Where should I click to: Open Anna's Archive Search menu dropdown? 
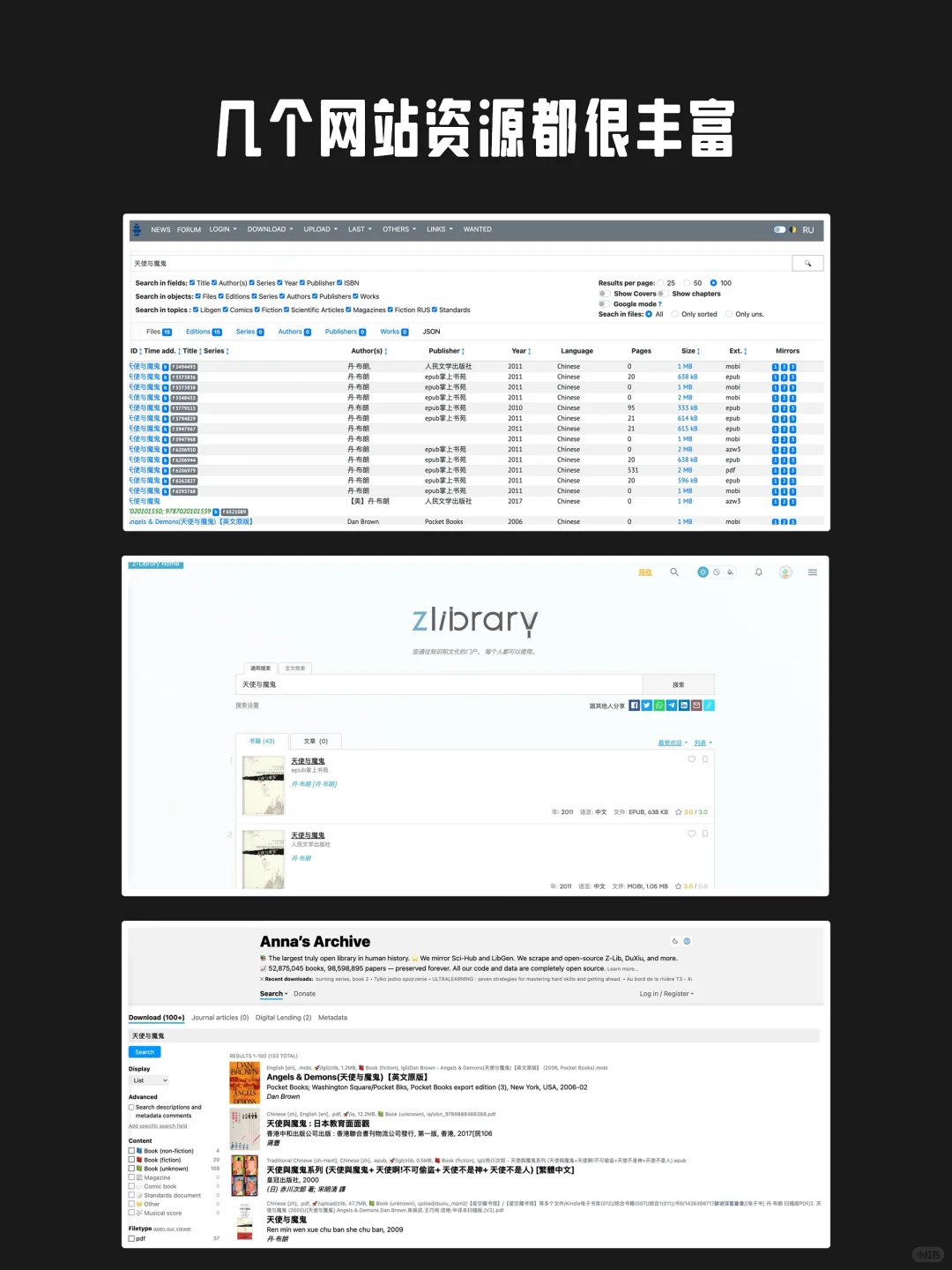274,994
